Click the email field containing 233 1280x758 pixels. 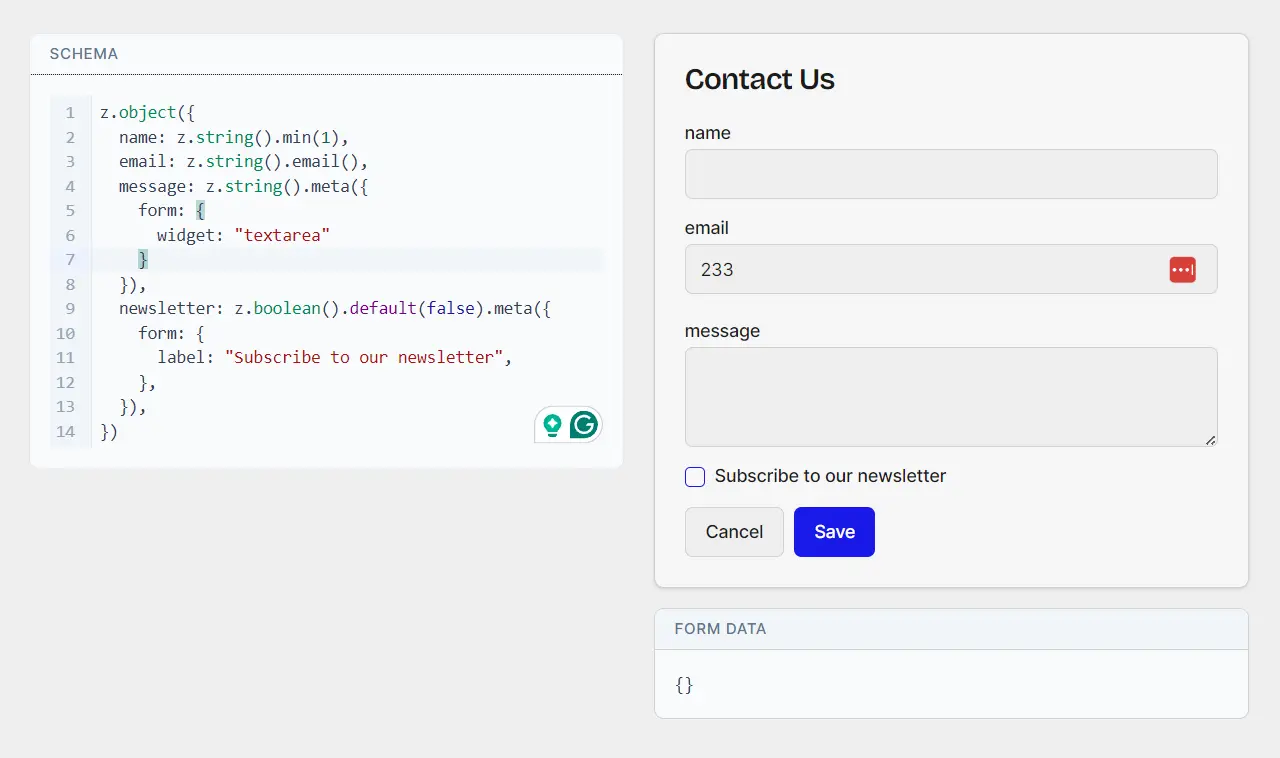920,270
